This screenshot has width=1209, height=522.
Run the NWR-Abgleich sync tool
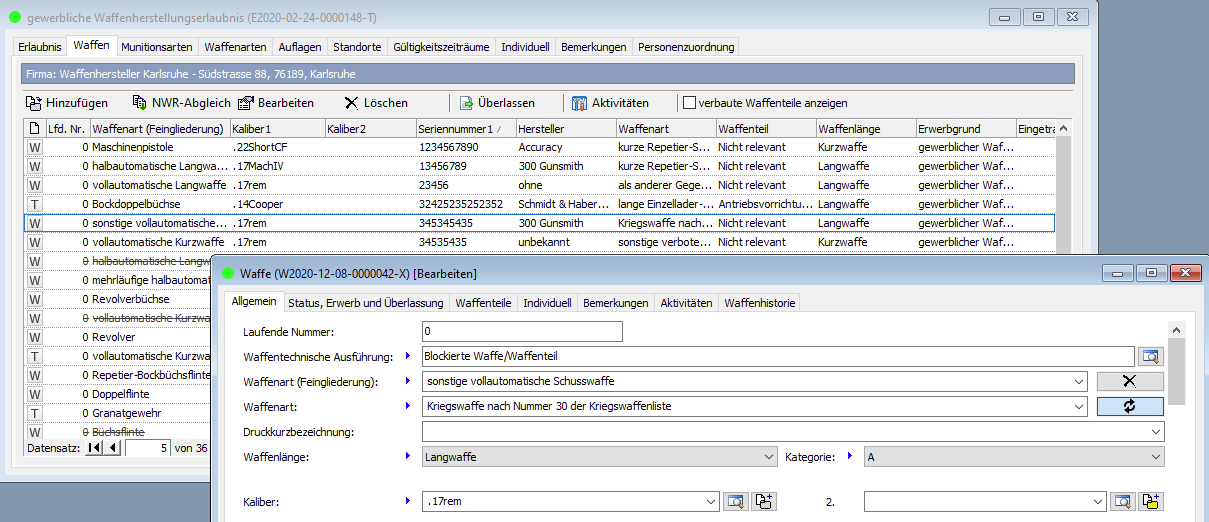coord(182,103)
